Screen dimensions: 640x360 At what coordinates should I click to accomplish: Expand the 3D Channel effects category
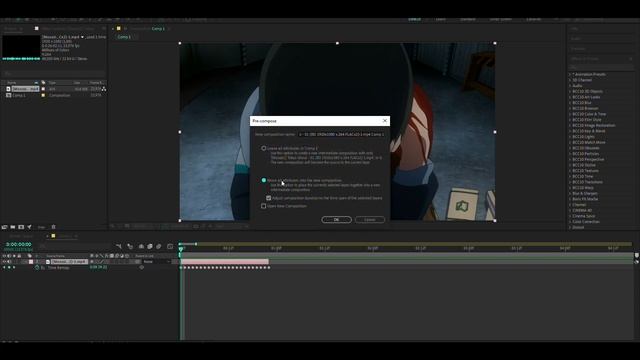pyautogui.click(x=570, y=80)
